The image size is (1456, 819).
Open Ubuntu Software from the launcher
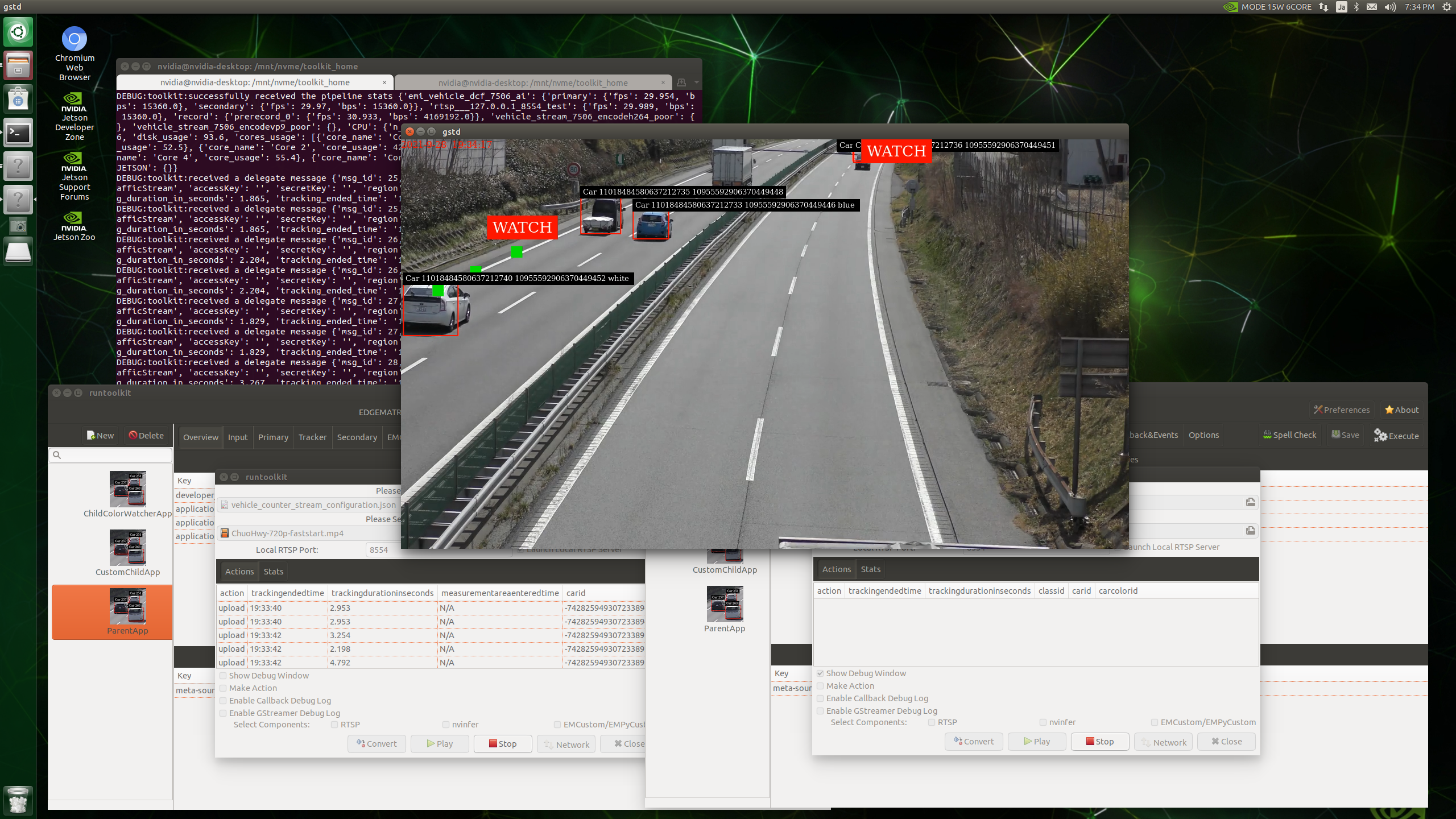point(18,99)
